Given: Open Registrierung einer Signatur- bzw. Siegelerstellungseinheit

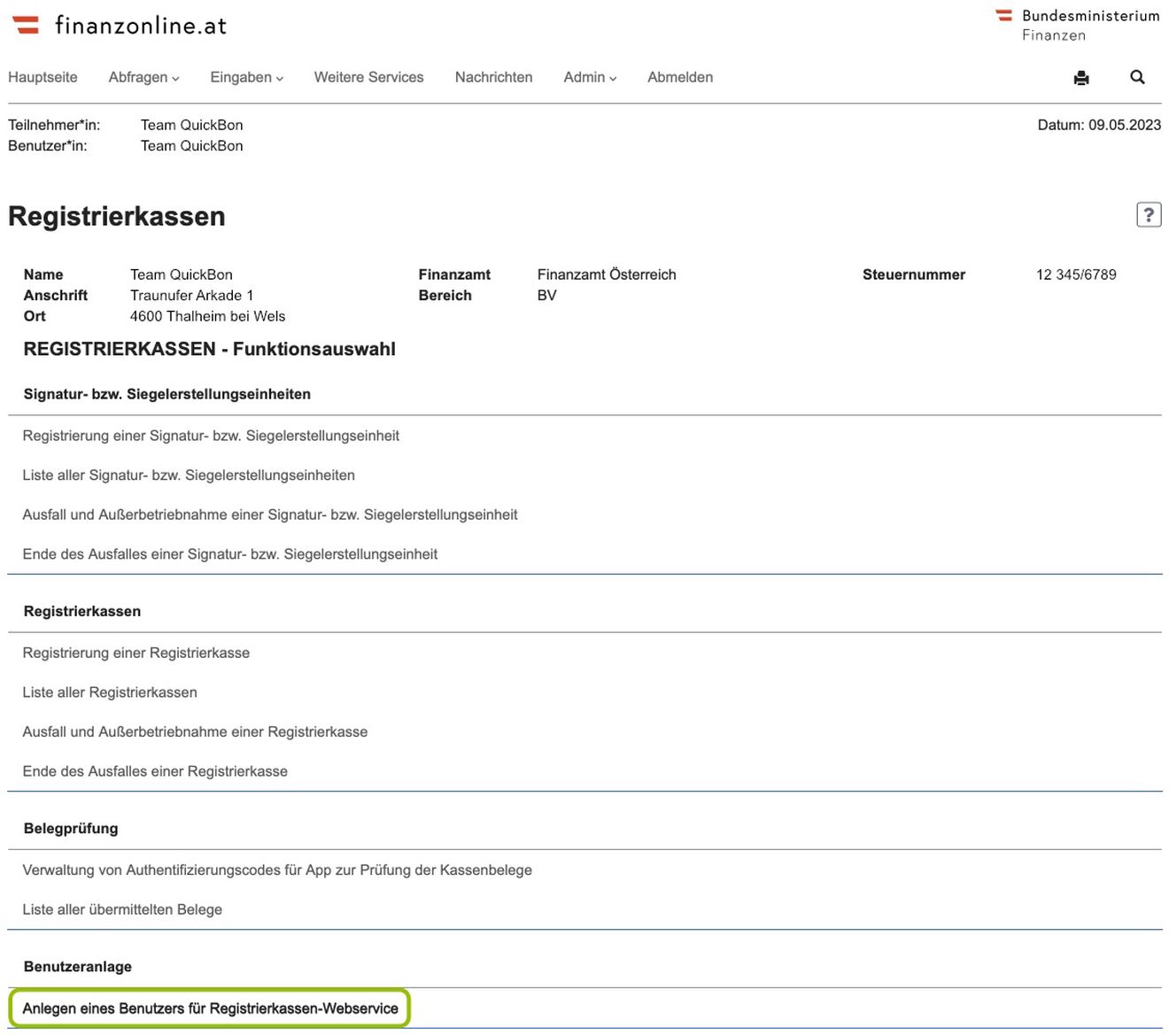Looking at the screenshot, I should pos(211,436).
